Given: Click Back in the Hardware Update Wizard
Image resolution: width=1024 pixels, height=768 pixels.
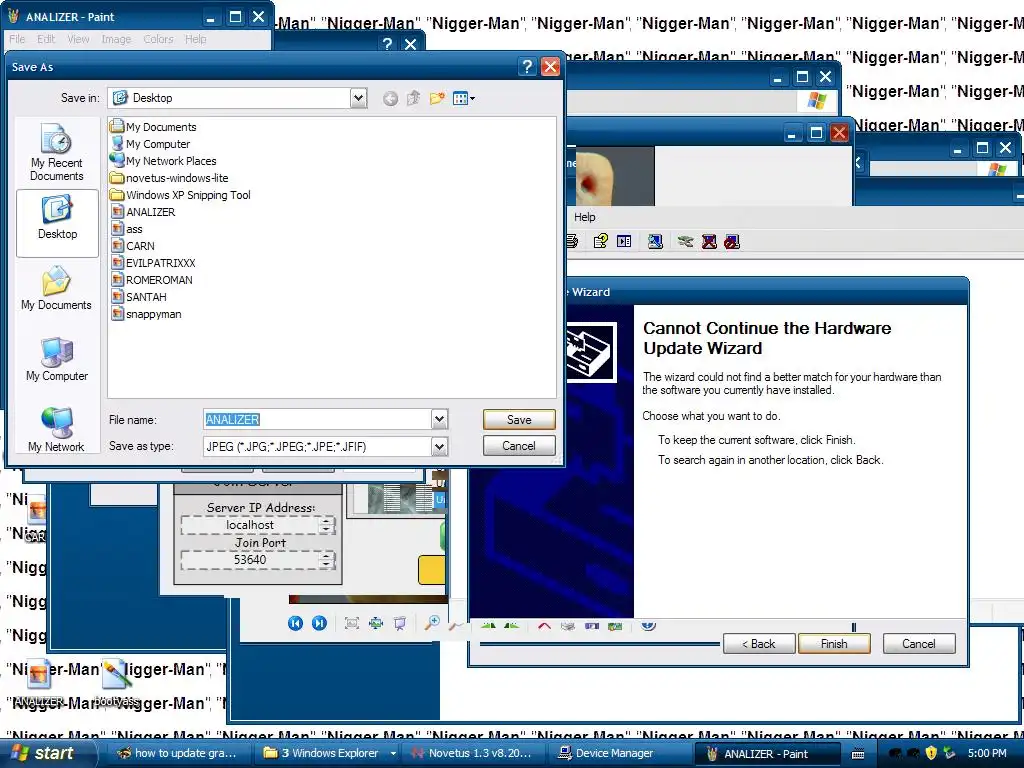Looking at the screenshot, I should coord(759,643).
